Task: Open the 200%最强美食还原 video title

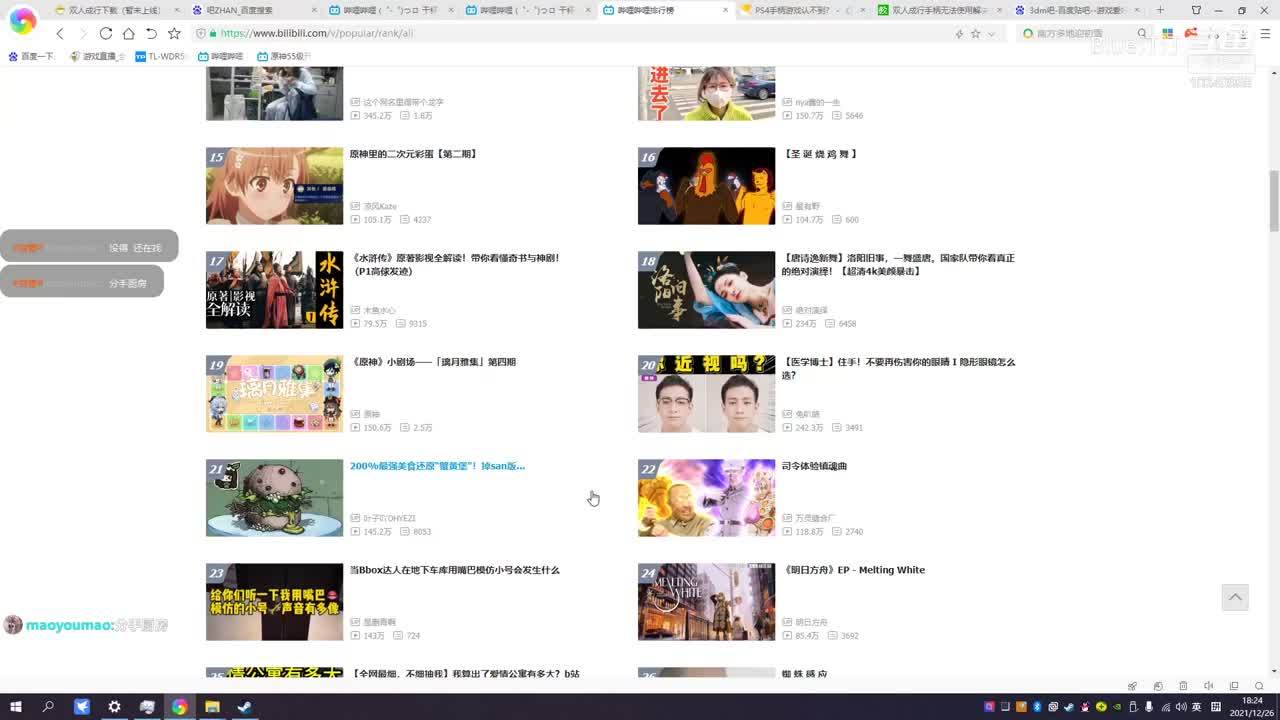Action: [x=437, y=466]
